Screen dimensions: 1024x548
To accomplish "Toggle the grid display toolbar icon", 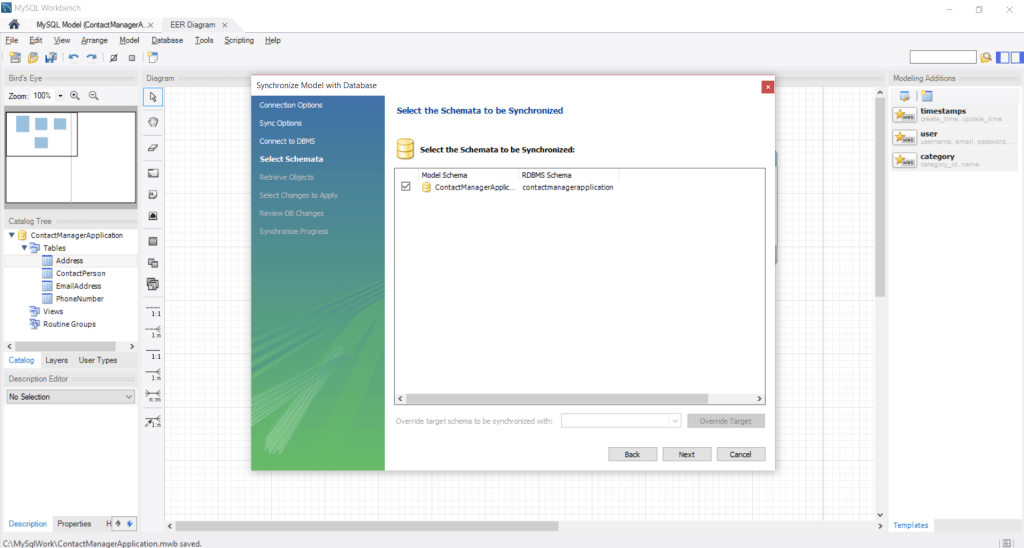I will [113, 57].
